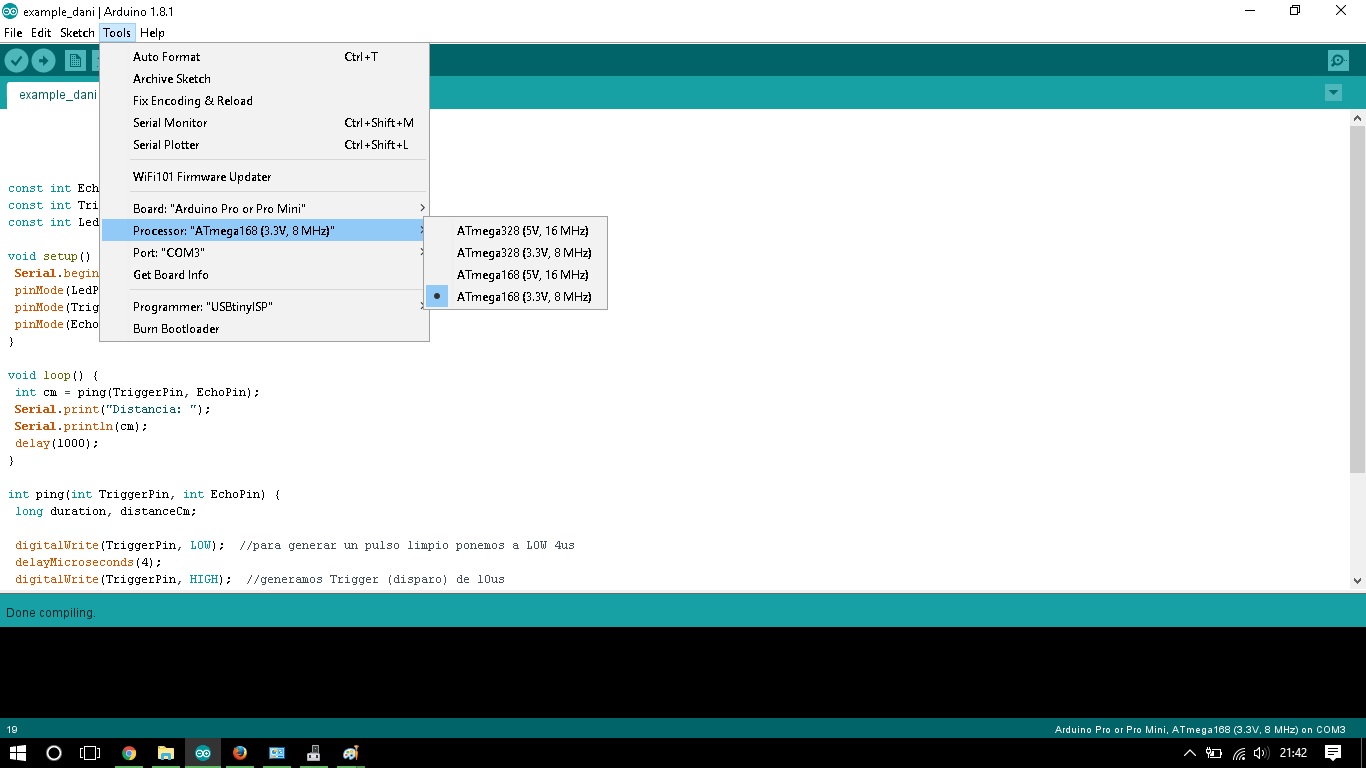
Task: Click the Serial.println(cm); code line
Action: pos(81,426)
